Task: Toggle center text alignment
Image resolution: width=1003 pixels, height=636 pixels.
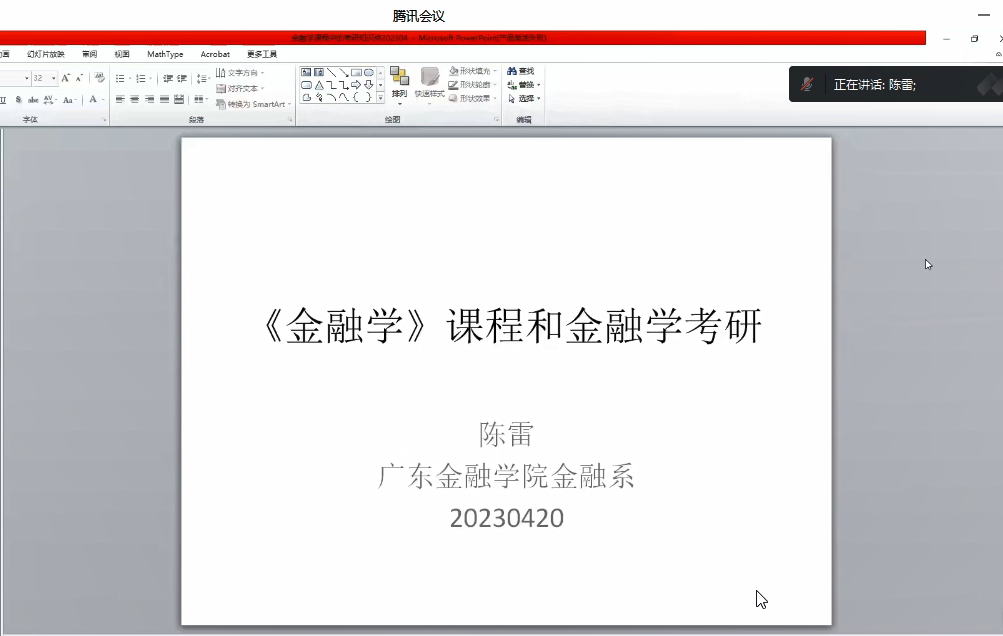Action: tap(135, 100)
